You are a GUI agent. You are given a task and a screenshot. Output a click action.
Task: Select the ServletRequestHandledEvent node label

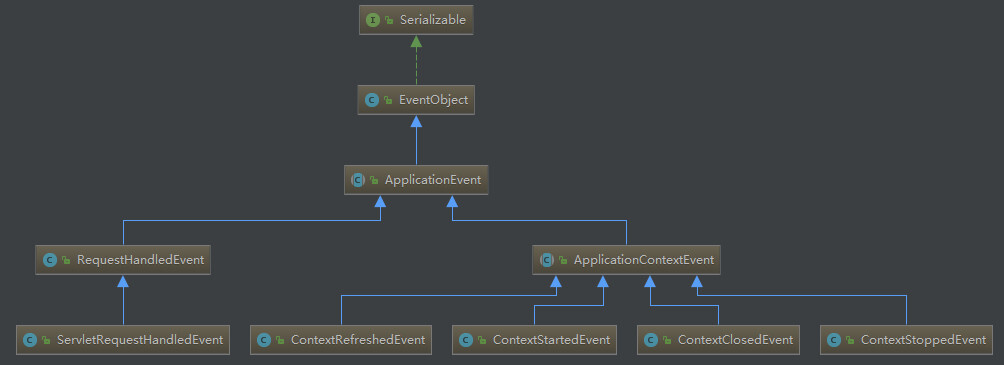(140, 340)
